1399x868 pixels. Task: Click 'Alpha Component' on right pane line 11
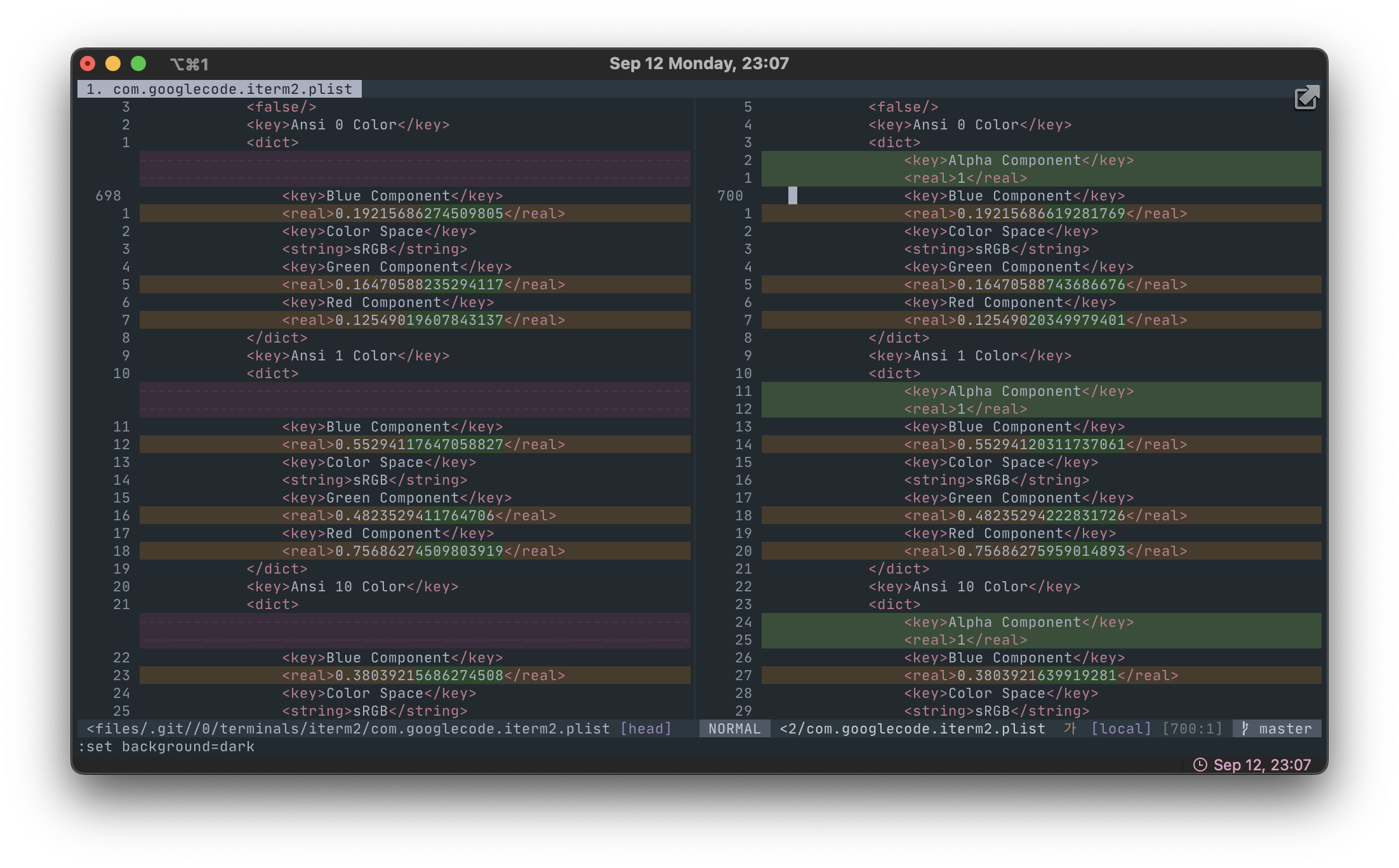click(x=1014, y=391)
